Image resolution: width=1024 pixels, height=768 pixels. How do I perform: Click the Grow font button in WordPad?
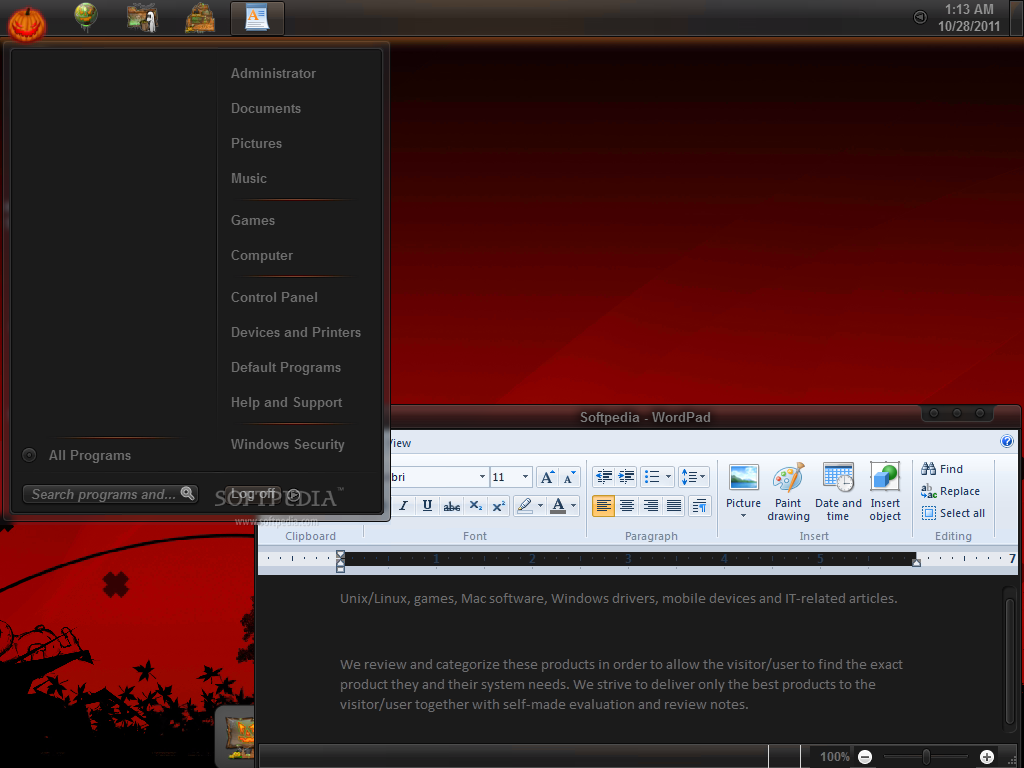tap(547, 477)
